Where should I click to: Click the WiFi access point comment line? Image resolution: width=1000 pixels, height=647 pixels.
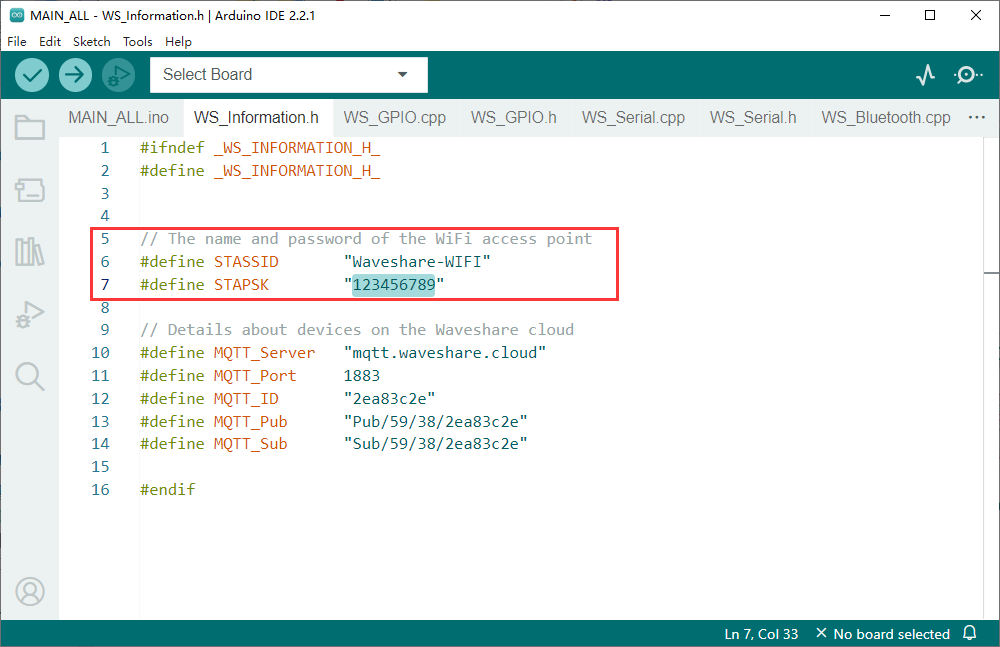coord(366,239)
